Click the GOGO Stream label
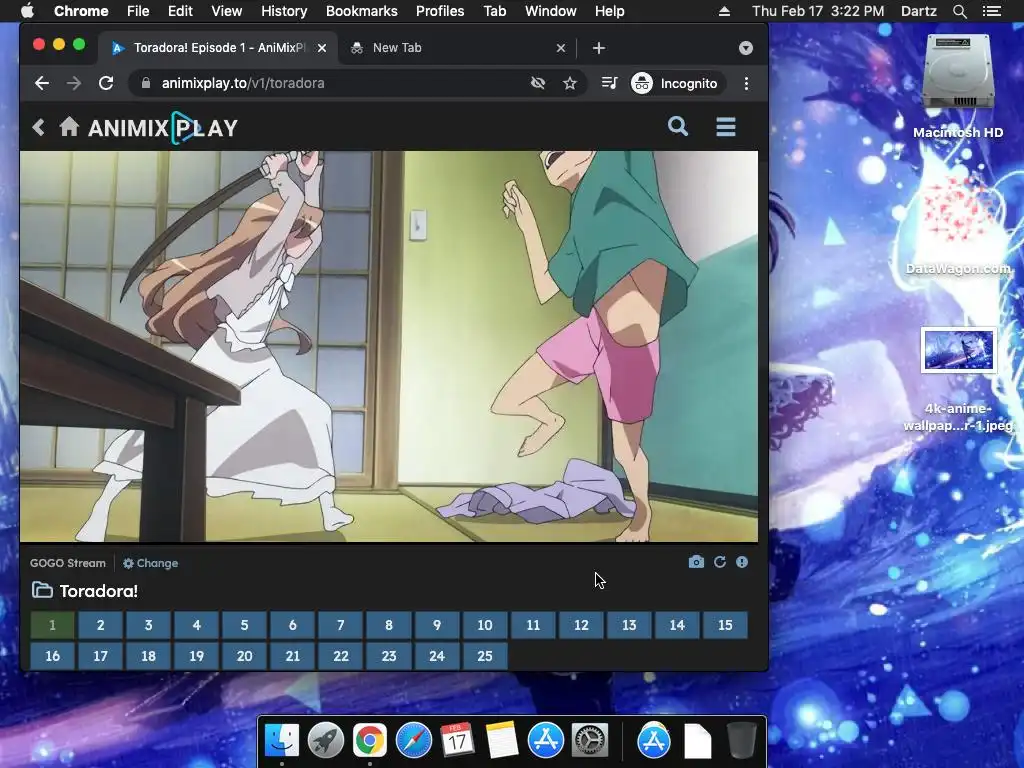The height and width of the screenshot is (768, 1024). [x=67, y=563]
